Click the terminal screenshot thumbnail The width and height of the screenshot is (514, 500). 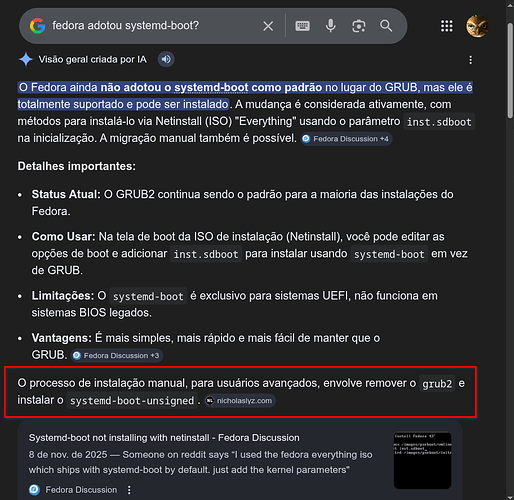pos(422,461)
